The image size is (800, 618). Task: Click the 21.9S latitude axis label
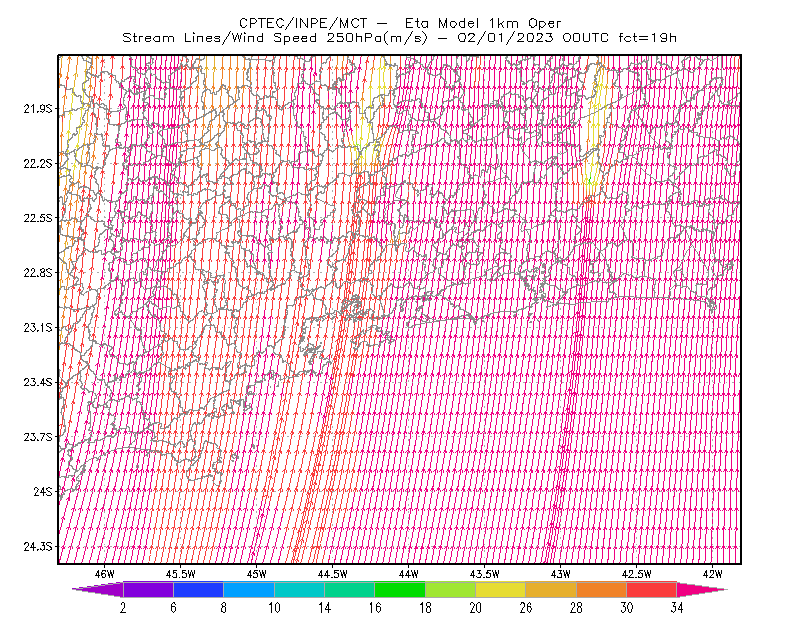tap(38, 109)
